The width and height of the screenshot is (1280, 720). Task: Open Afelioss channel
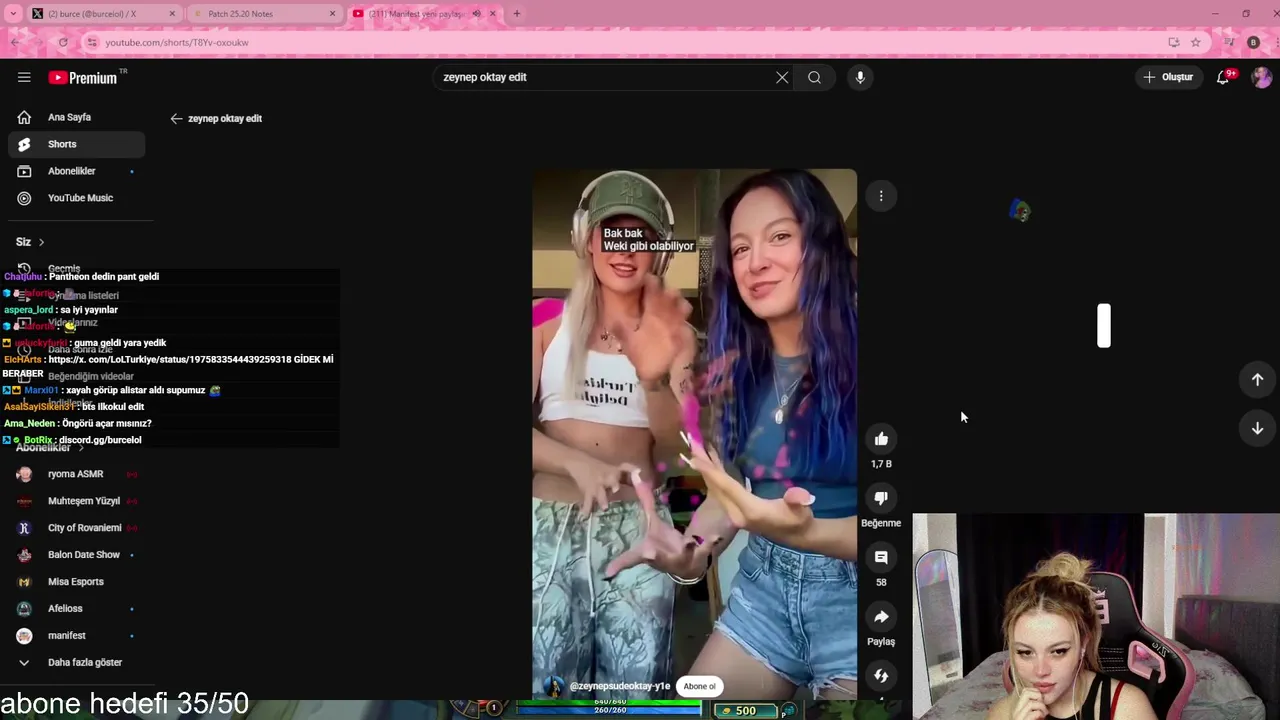tap(76, 609)
